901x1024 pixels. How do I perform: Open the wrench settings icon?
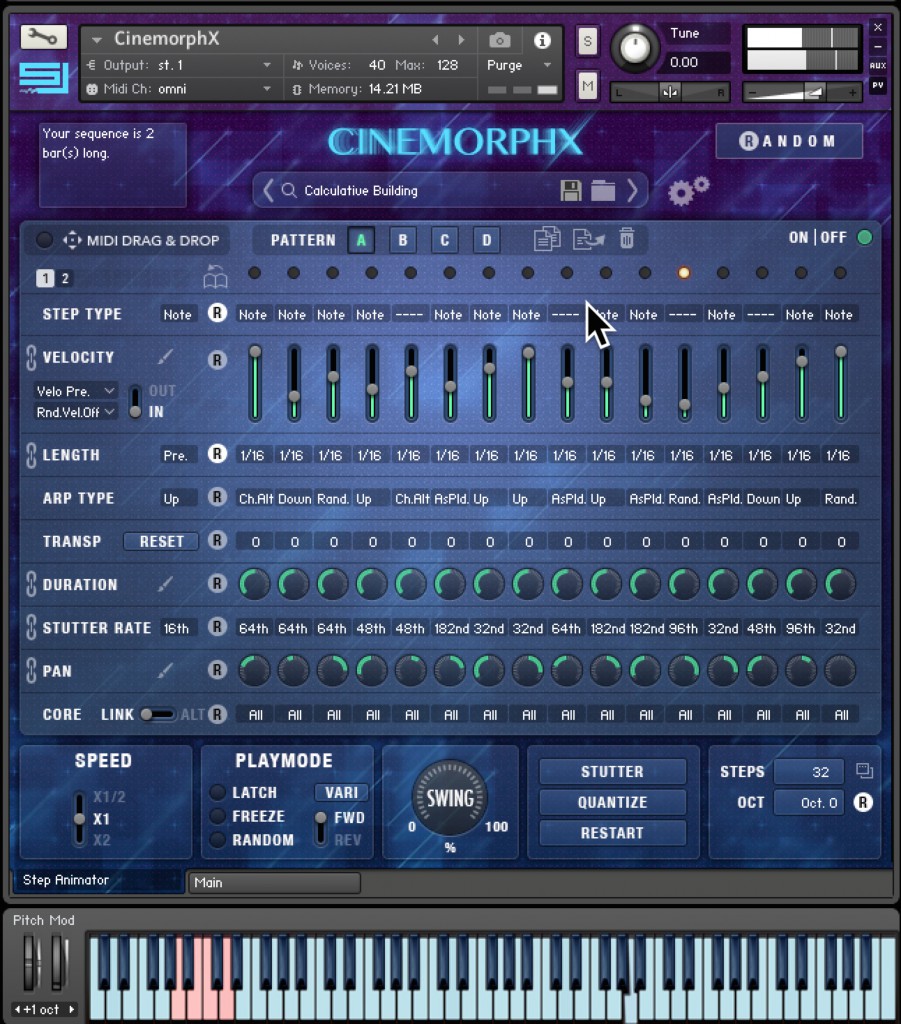(43, 37)
